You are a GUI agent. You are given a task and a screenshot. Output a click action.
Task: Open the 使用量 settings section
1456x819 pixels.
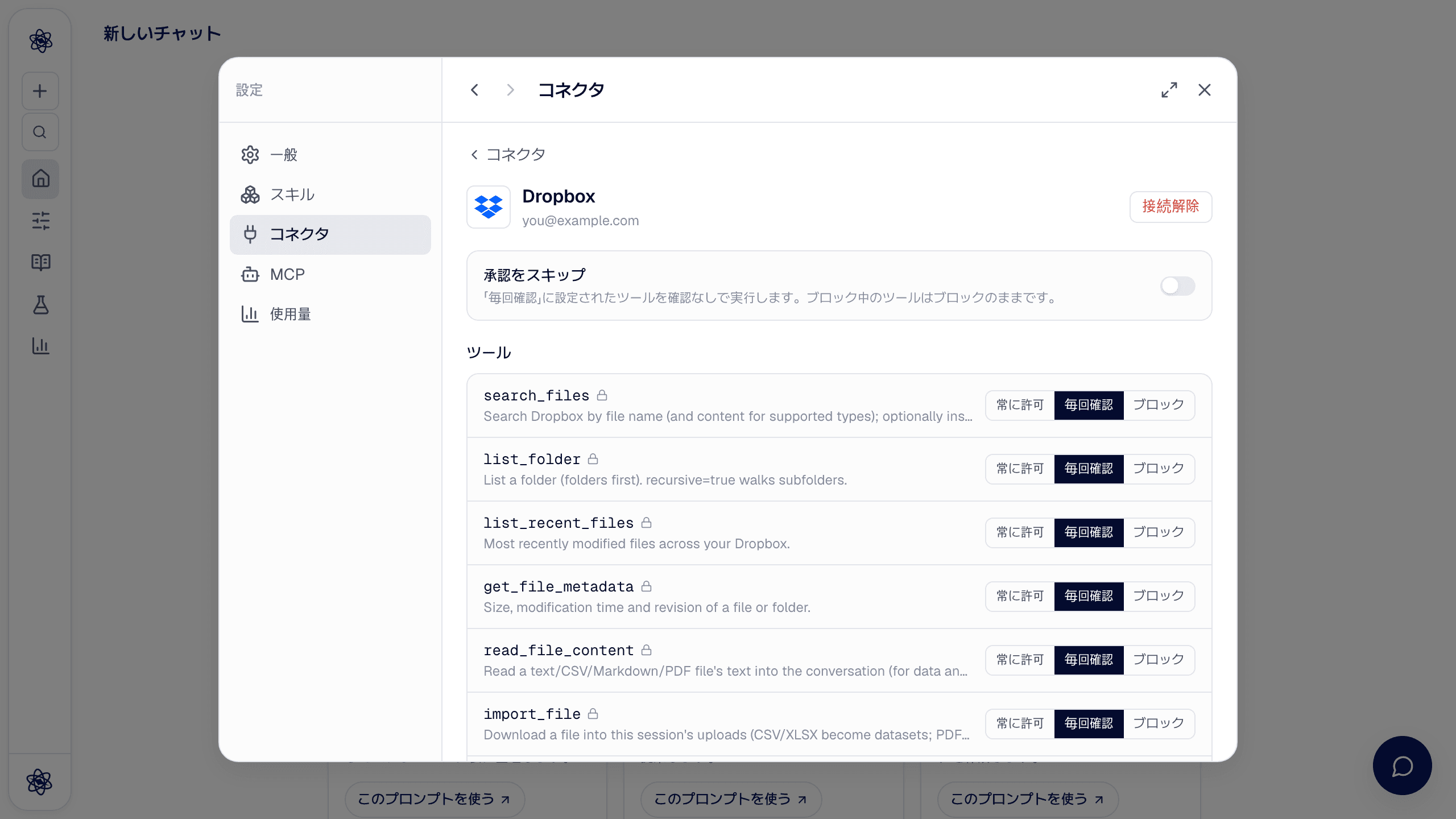[x=330, y=314]
